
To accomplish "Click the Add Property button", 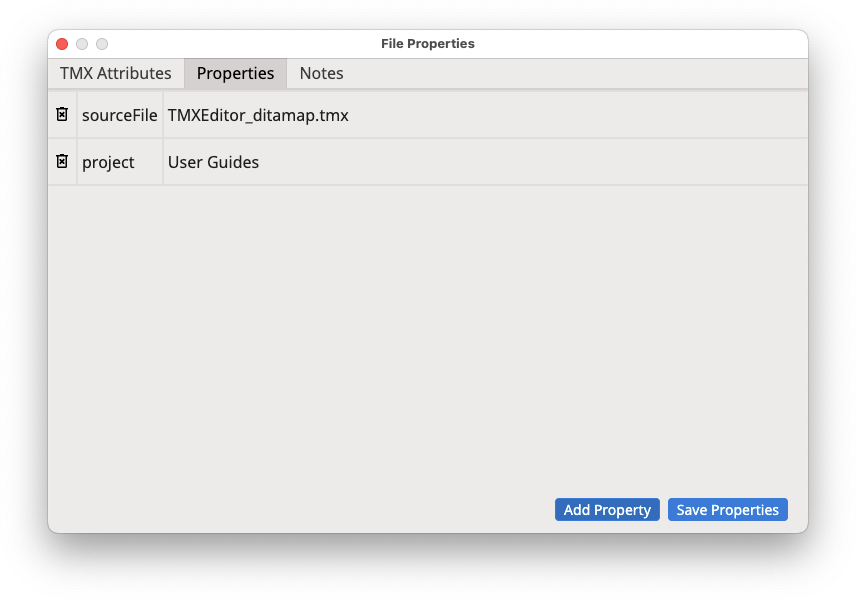I will coord(607,509).
